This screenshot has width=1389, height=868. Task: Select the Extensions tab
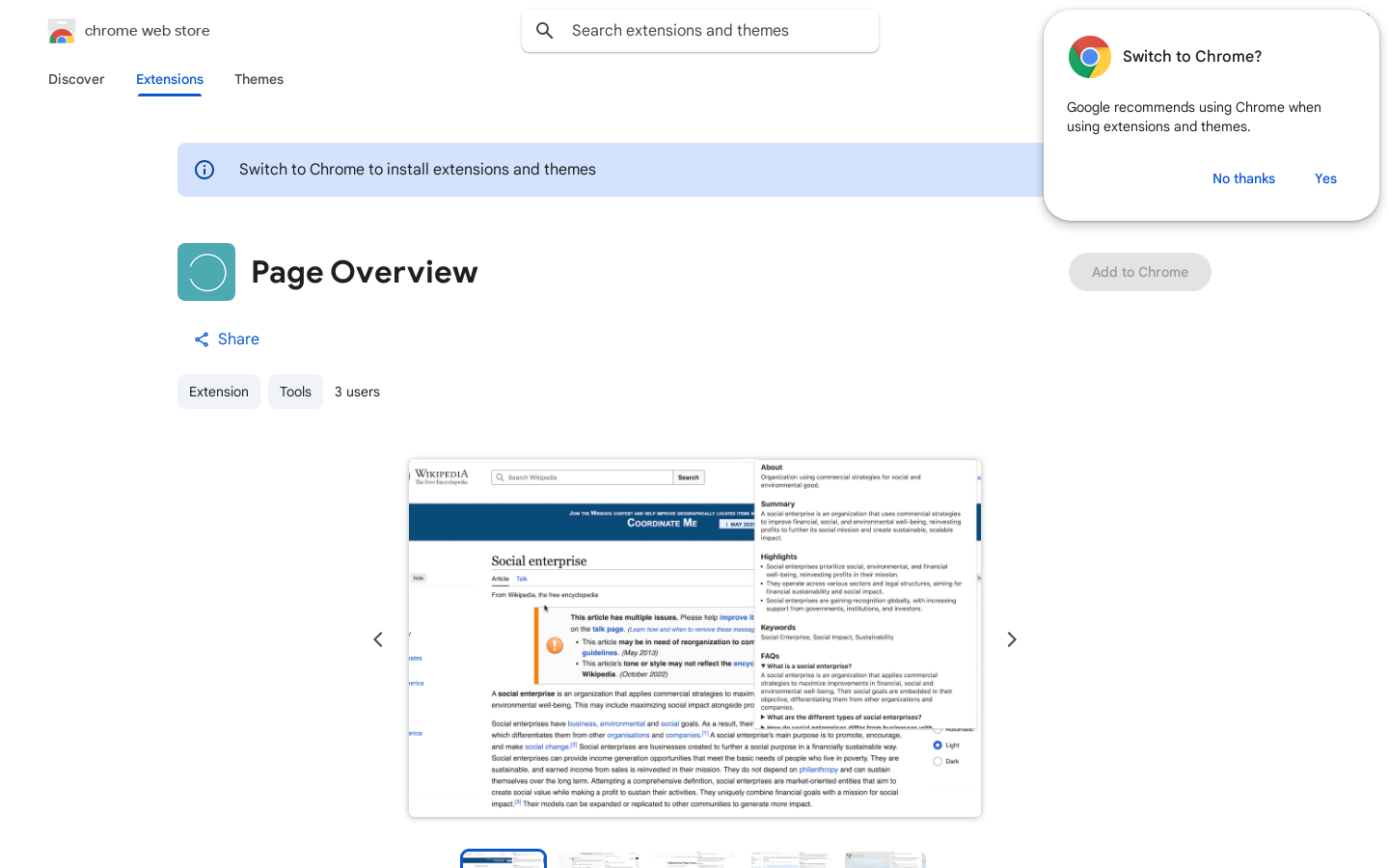point(170,79)
